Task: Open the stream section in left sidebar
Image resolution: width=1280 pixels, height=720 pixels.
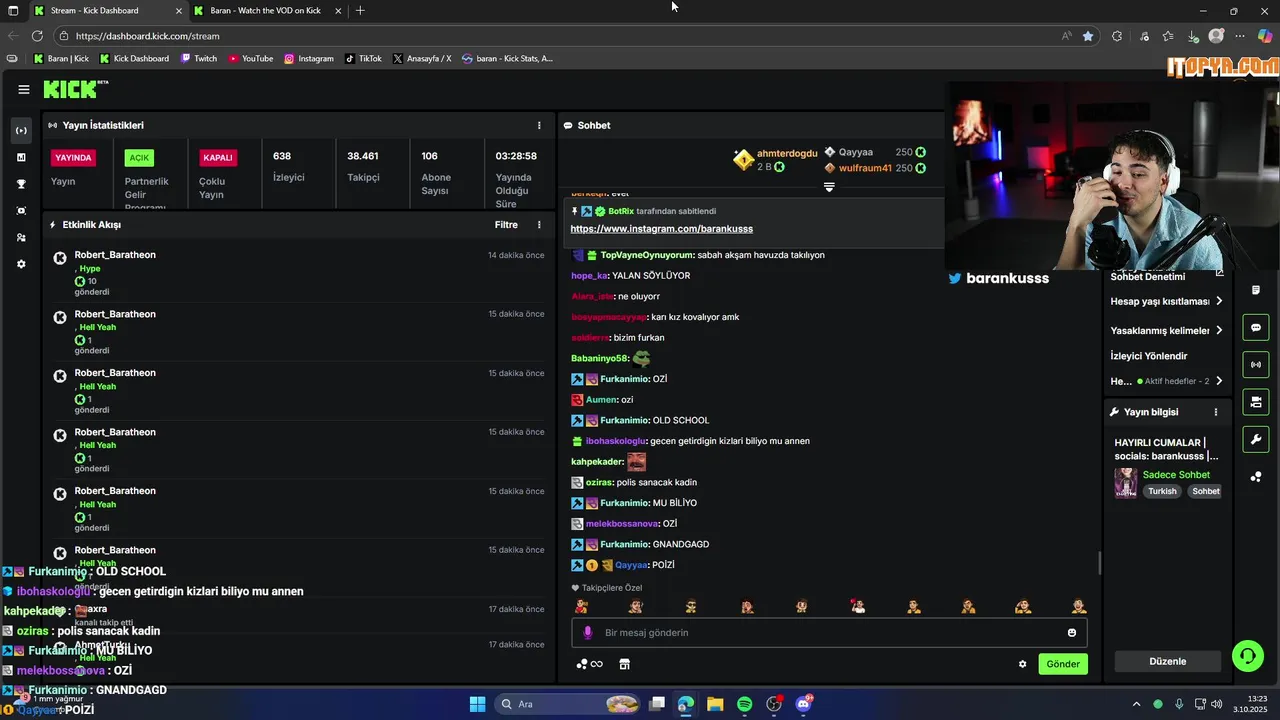Action: pos(21,130)
